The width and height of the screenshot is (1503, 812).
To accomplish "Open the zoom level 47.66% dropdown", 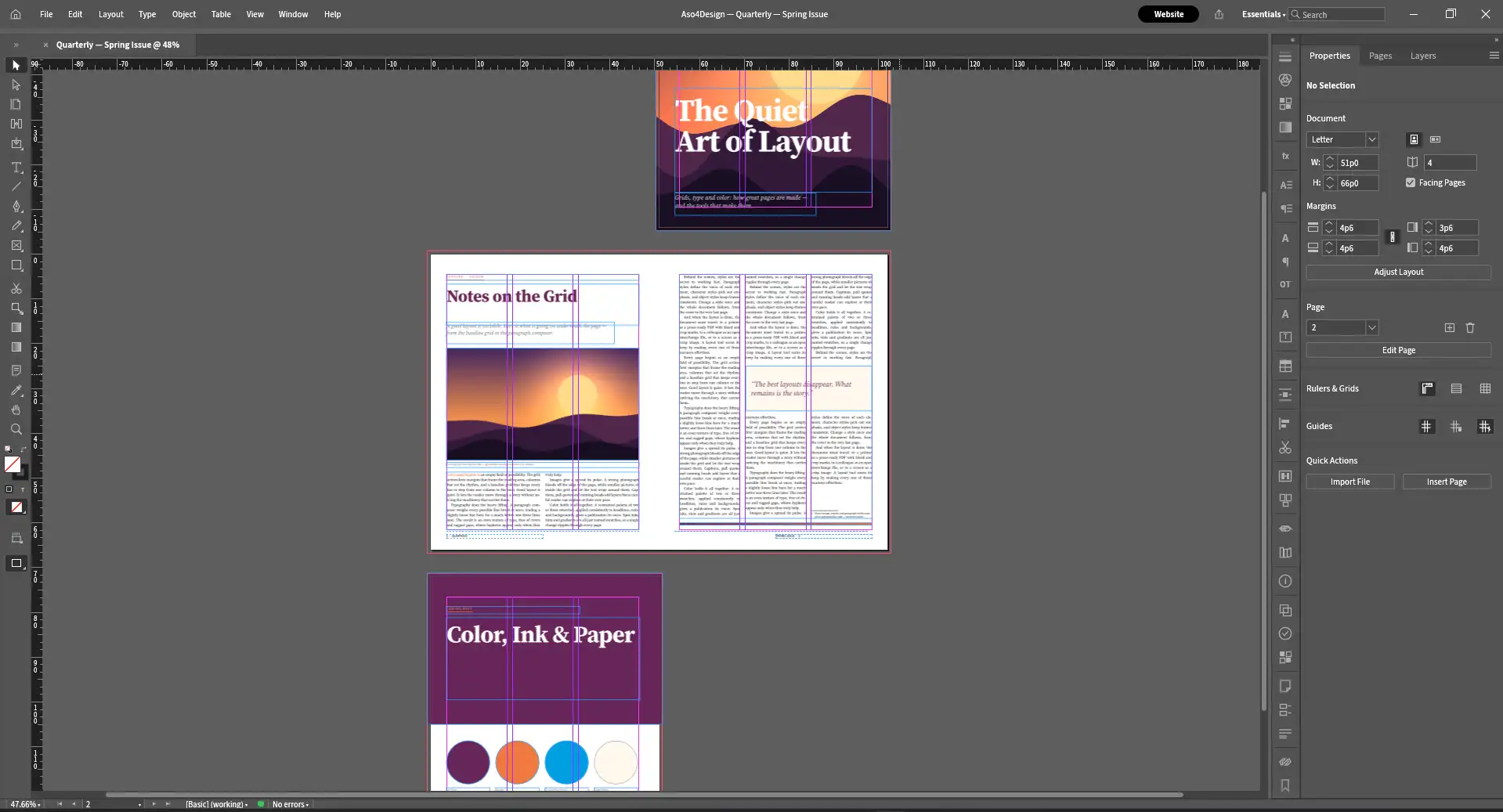I will pyautogui.click(x=25, y=804).
